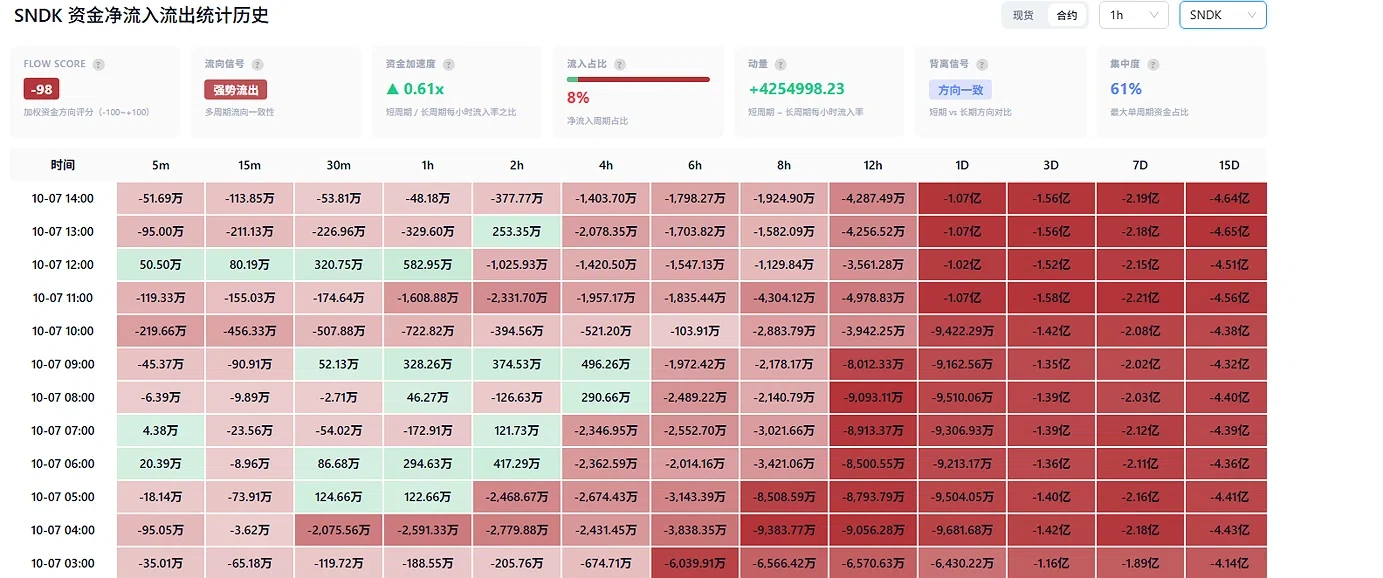
Task: Click the -9,093.11万 cell
Action: pos(873,397)
